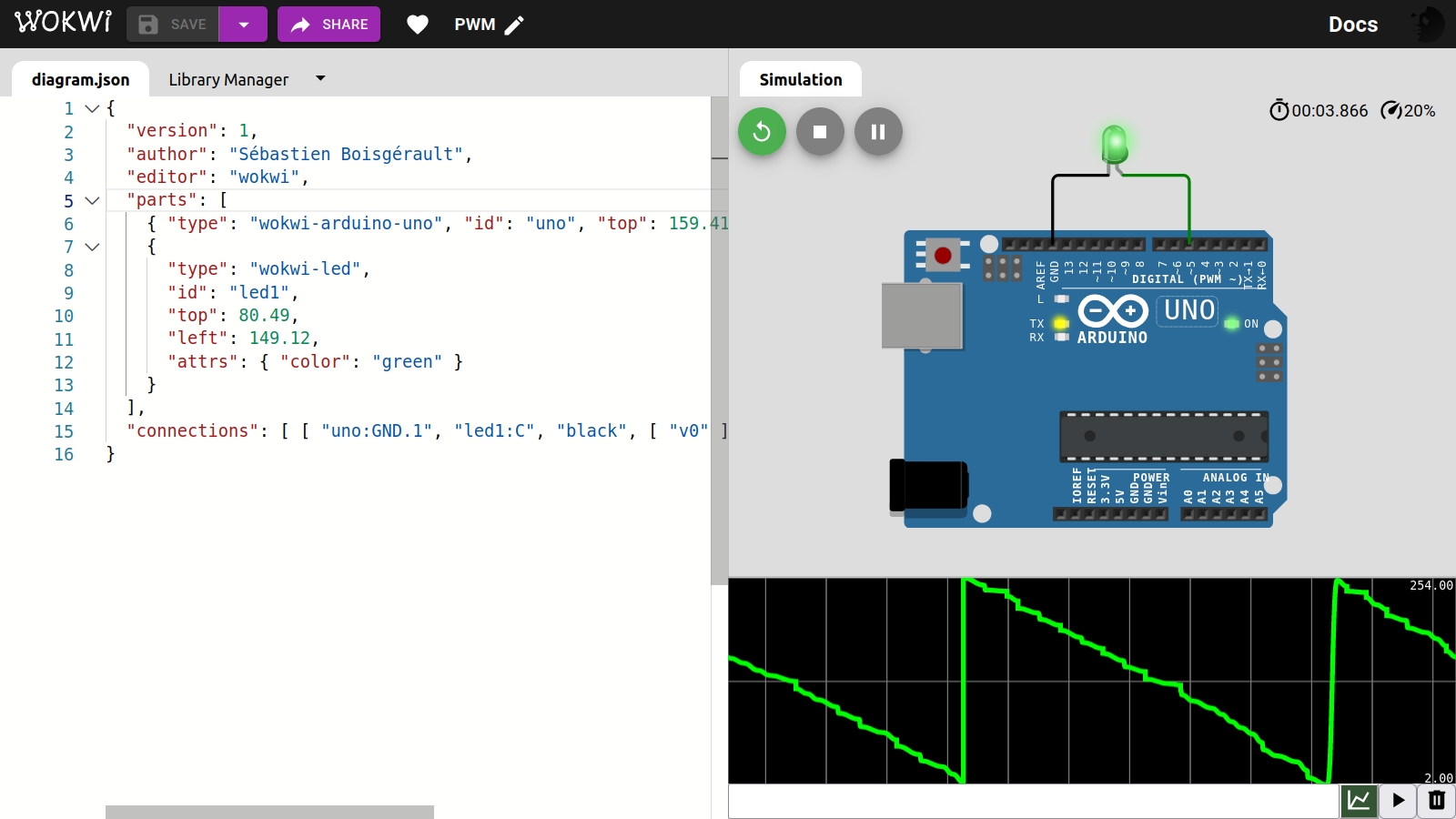Viewport: 1456px width, 819px height.
Task: Click the simulation timer icon
Action: (x=1279, y=110)
